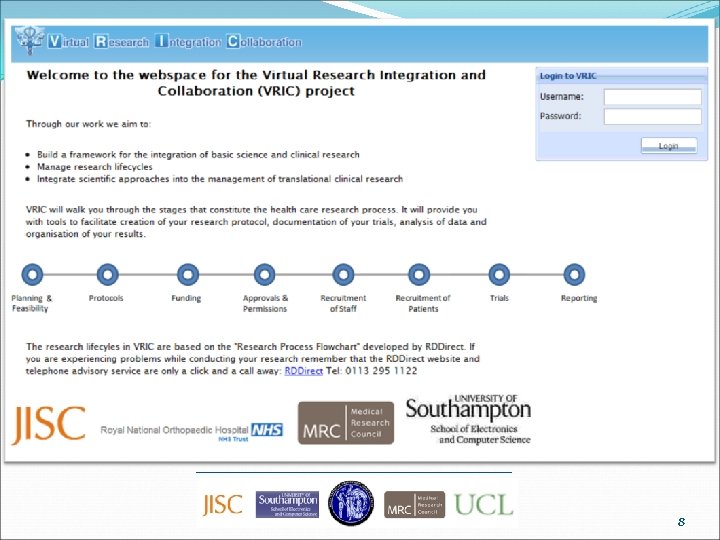Click the blue Southampton logo in slide footer
The height and width of the screenshot is (540, 720).
pyautogui.click(x=287, y=504)
